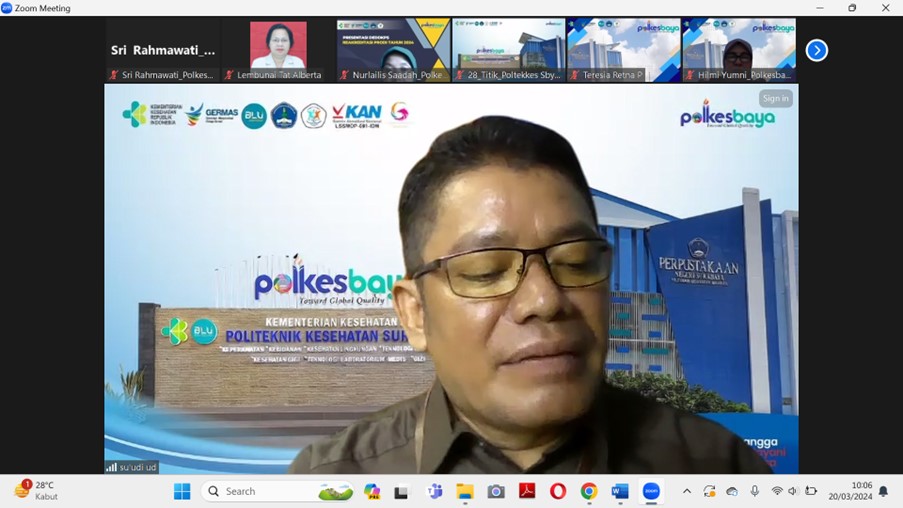This screenshot has height=508, width=903.
Task: Click muted mic icon for Teresia Retna
Action: pos(574,75)
